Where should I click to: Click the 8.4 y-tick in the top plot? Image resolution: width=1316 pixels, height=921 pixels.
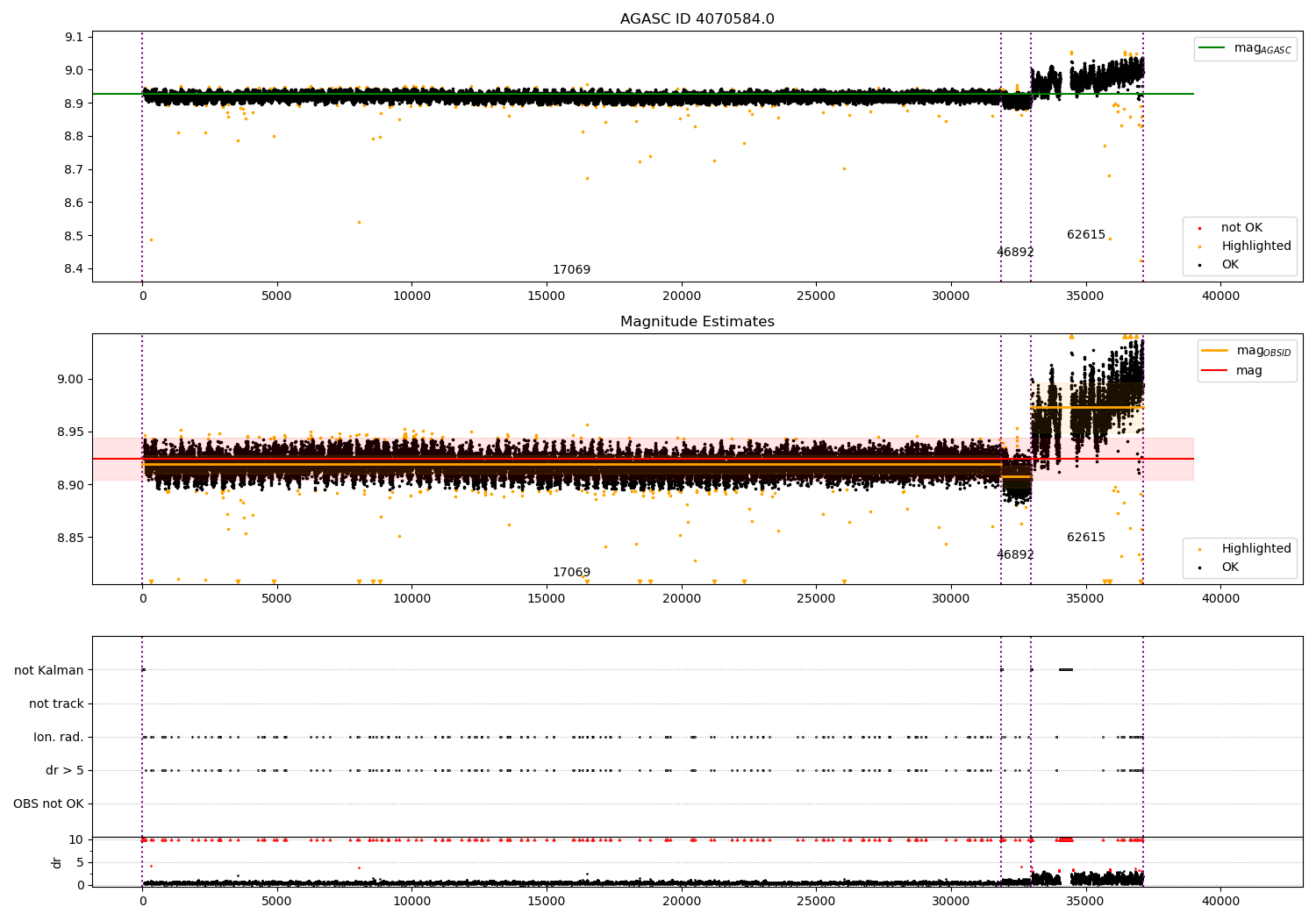75,269
